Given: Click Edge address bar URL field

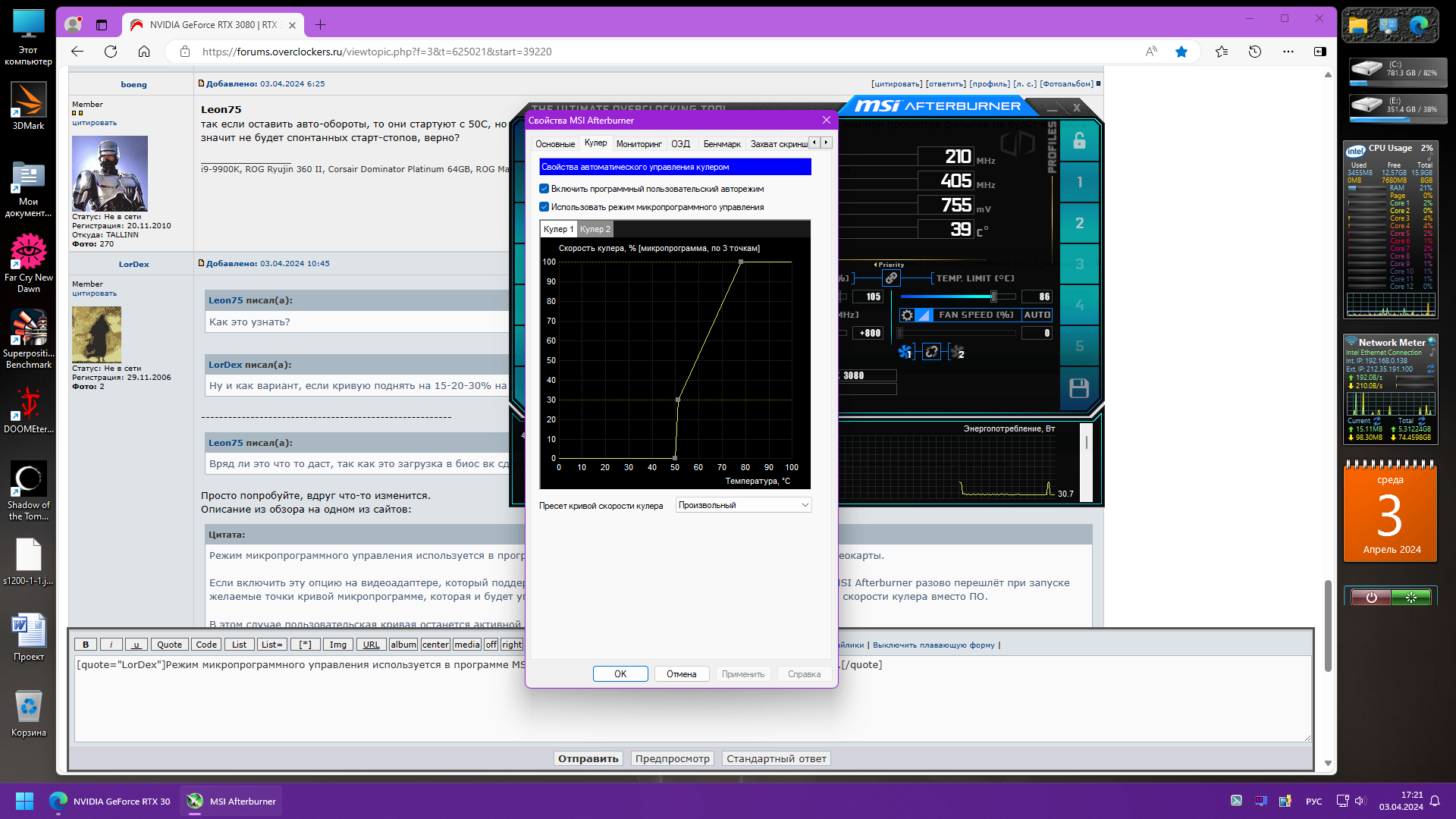Looking at the screenshot, I should coord(377,52).
